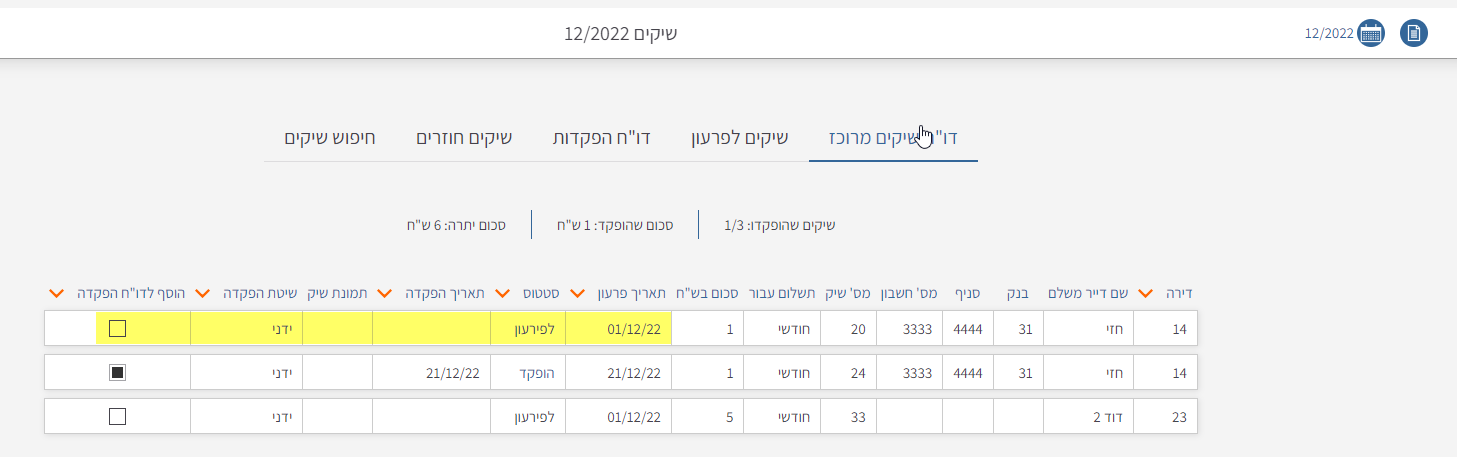Viewport: 1457px width, 457px height.
Task: Uncheck the deposit box for check number 24
Action: pyautogui.click(x=118, y=373)
